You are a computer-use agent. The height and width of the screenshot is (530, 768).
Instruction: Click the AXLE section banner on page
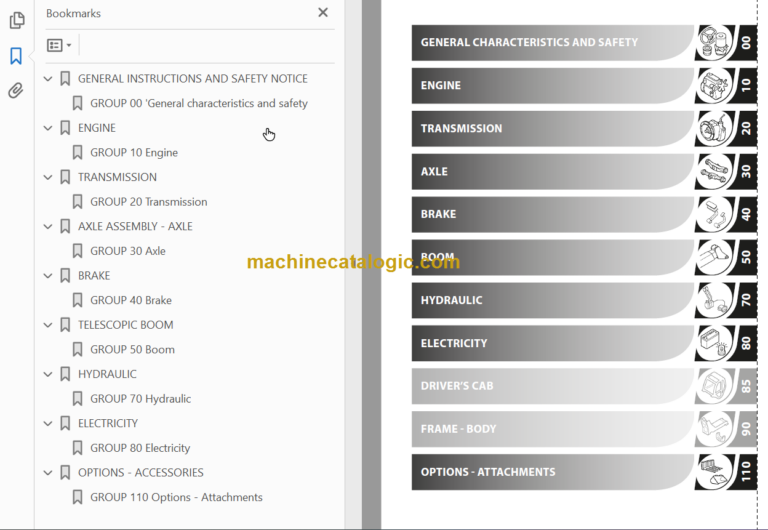tap(552, 171)
